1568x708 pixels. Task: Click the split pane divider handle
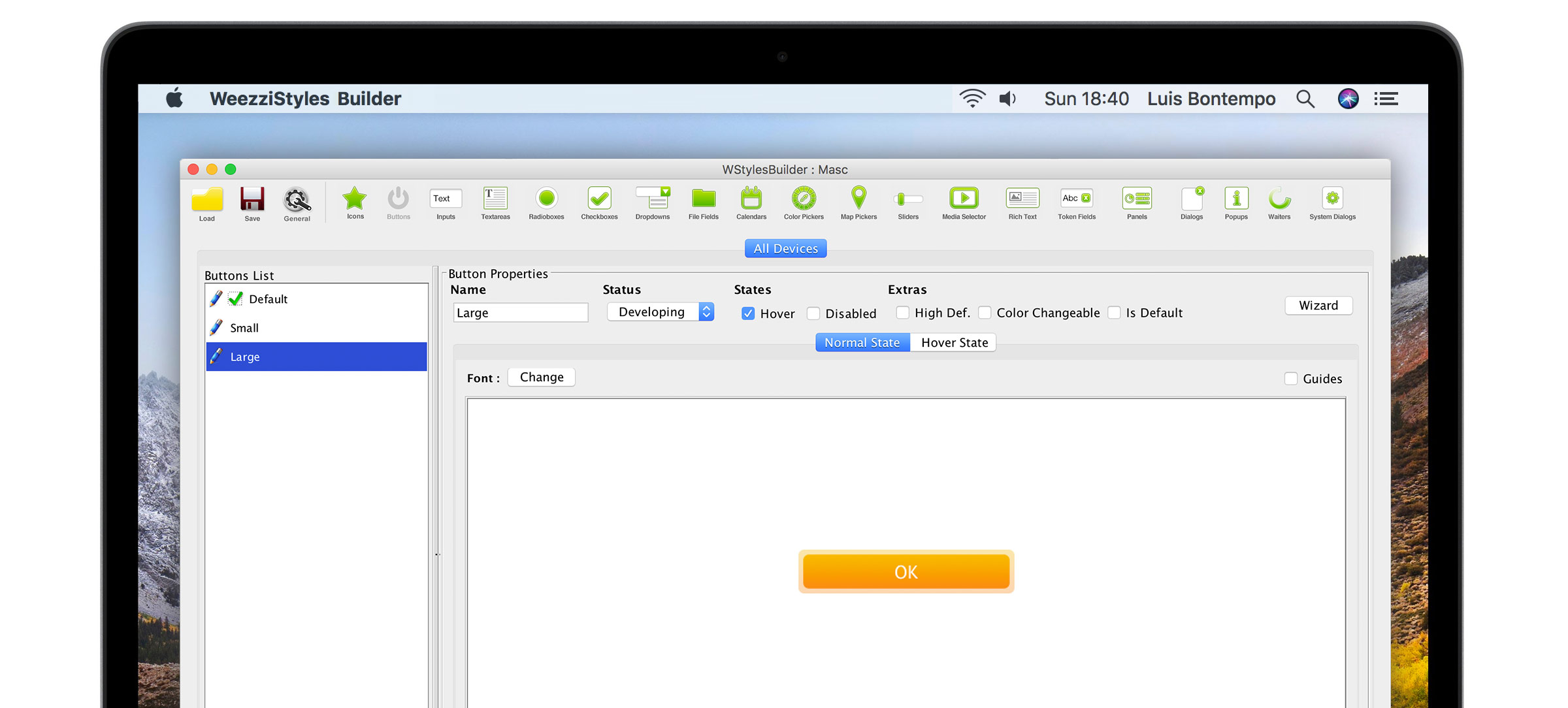437,555
